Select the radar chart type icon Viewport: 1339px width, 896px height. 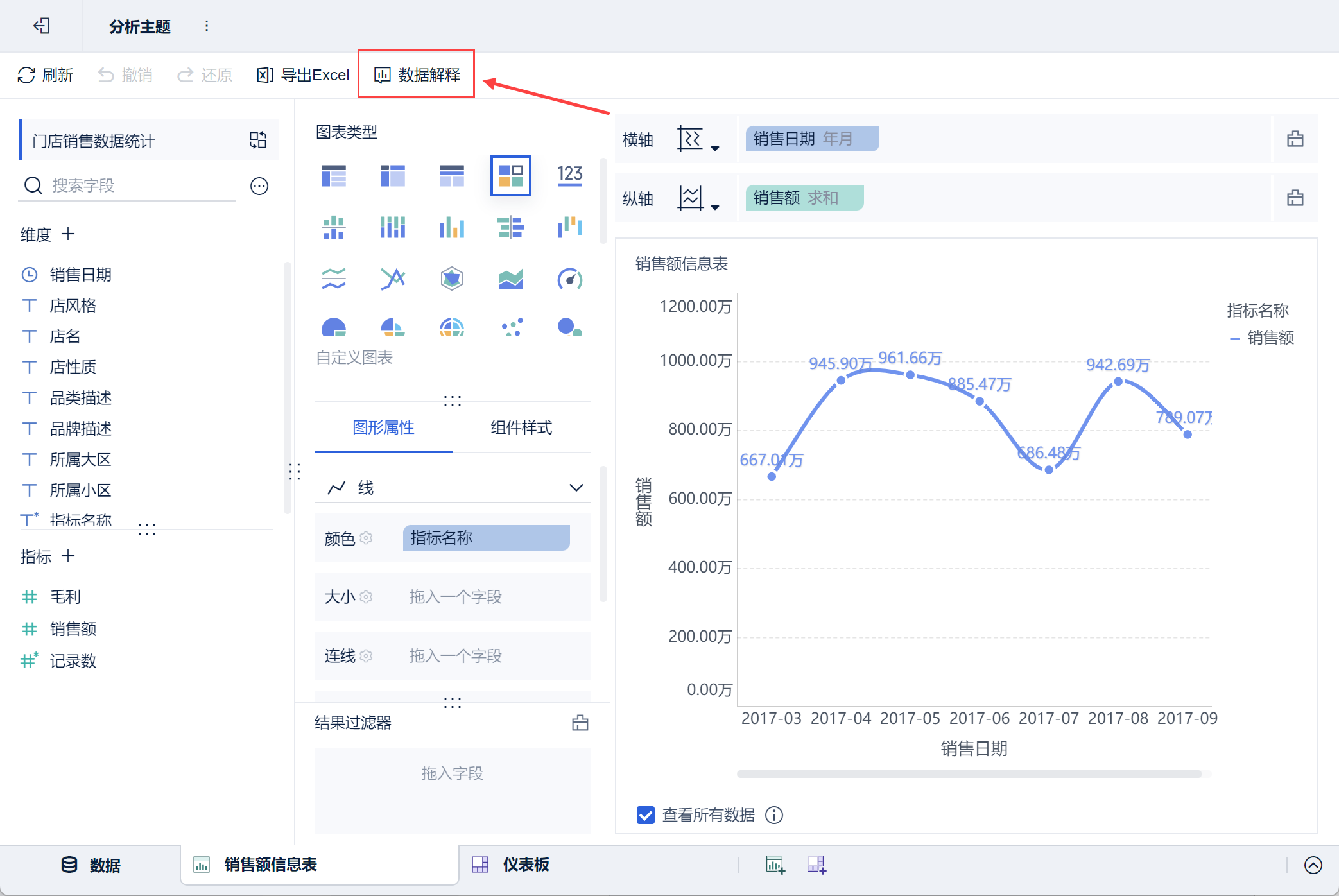(x=451, y=279)
